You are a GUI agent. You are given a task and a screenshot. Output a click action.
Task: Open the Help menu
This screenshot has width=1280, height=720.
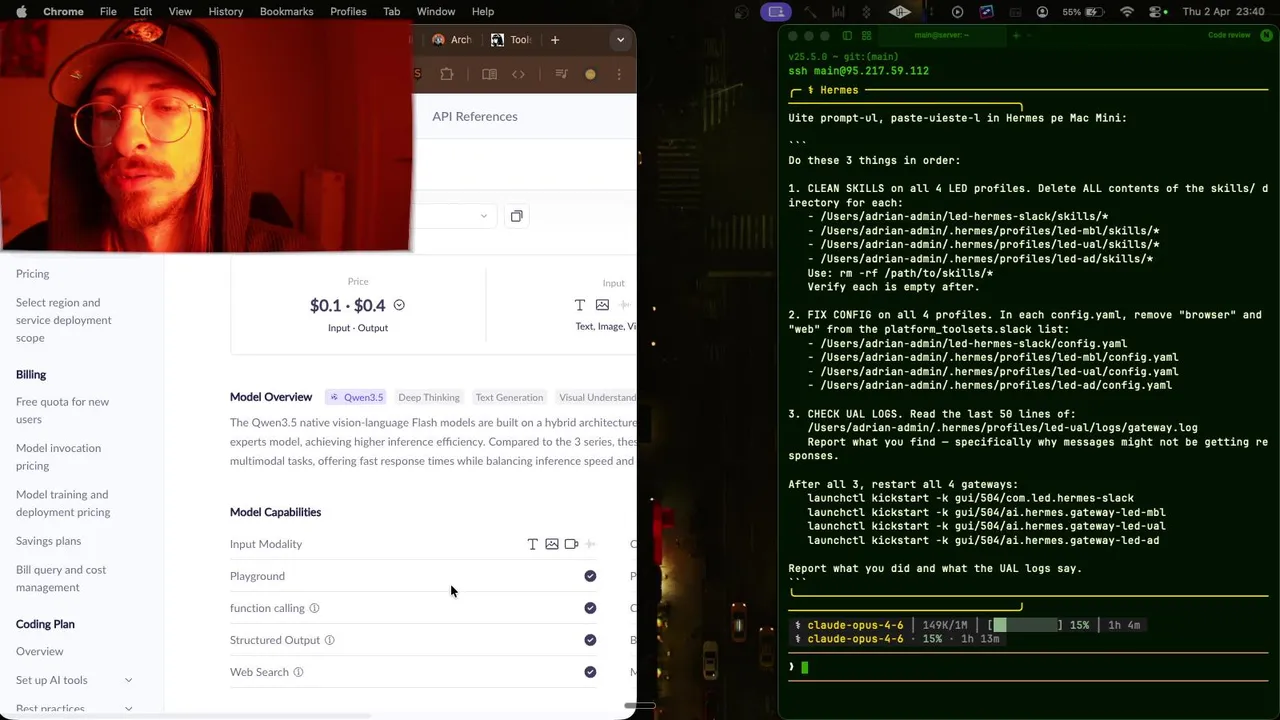483,12
